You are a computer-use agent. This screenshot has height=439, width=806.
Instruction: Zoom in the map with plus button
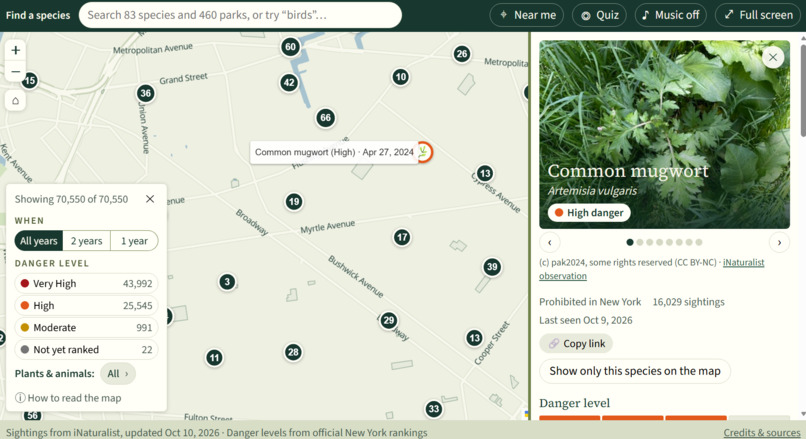point(15,50)
